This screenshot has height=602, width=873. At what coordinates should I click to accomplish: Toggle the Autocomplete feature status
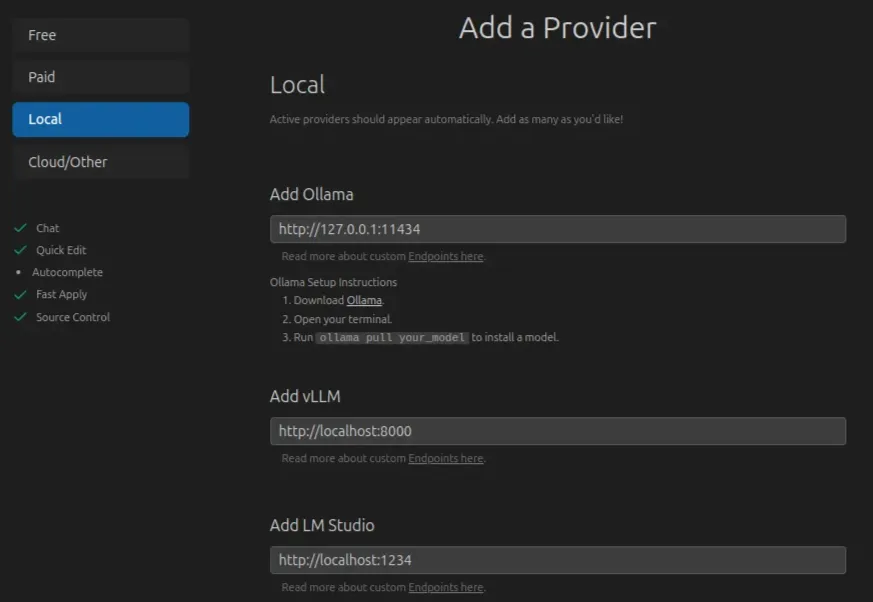68,272
